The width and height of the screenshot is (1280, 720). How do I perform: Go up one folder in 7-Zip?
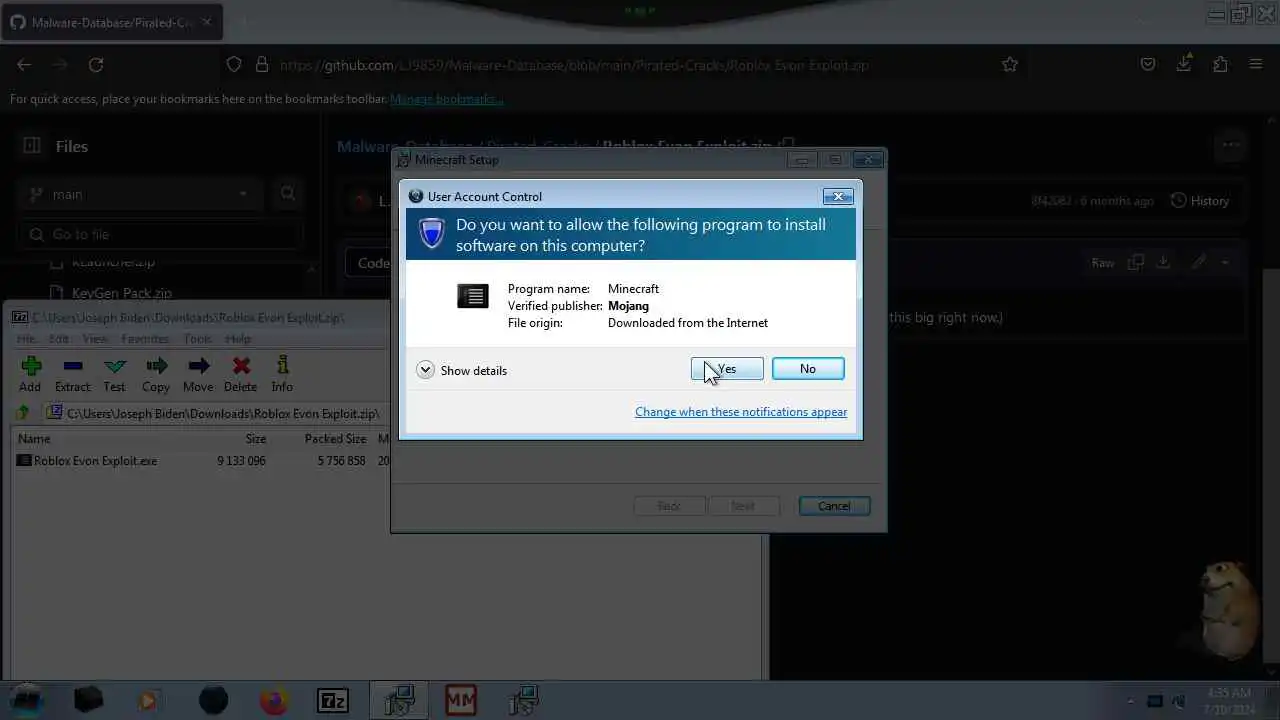(23, 413)
